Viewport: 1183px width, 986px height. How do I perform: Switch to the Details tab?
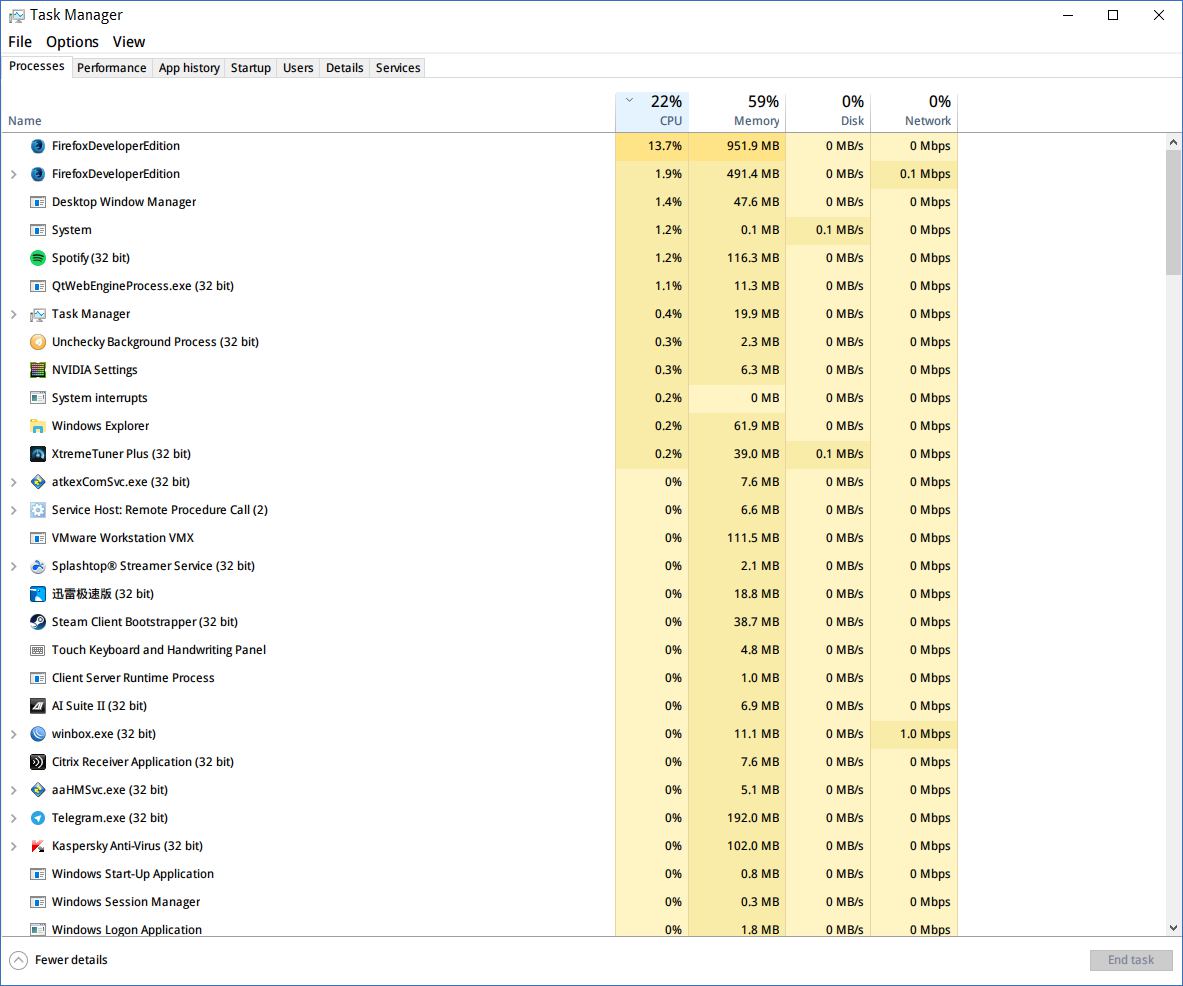pos(345,68)
